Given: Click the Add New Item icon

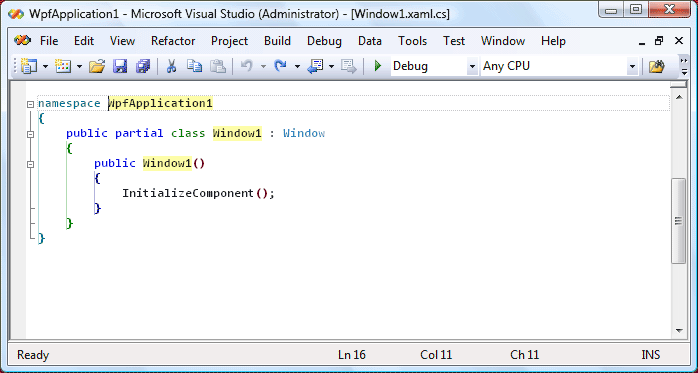Looking at the screenshot, I should point(63,67).
